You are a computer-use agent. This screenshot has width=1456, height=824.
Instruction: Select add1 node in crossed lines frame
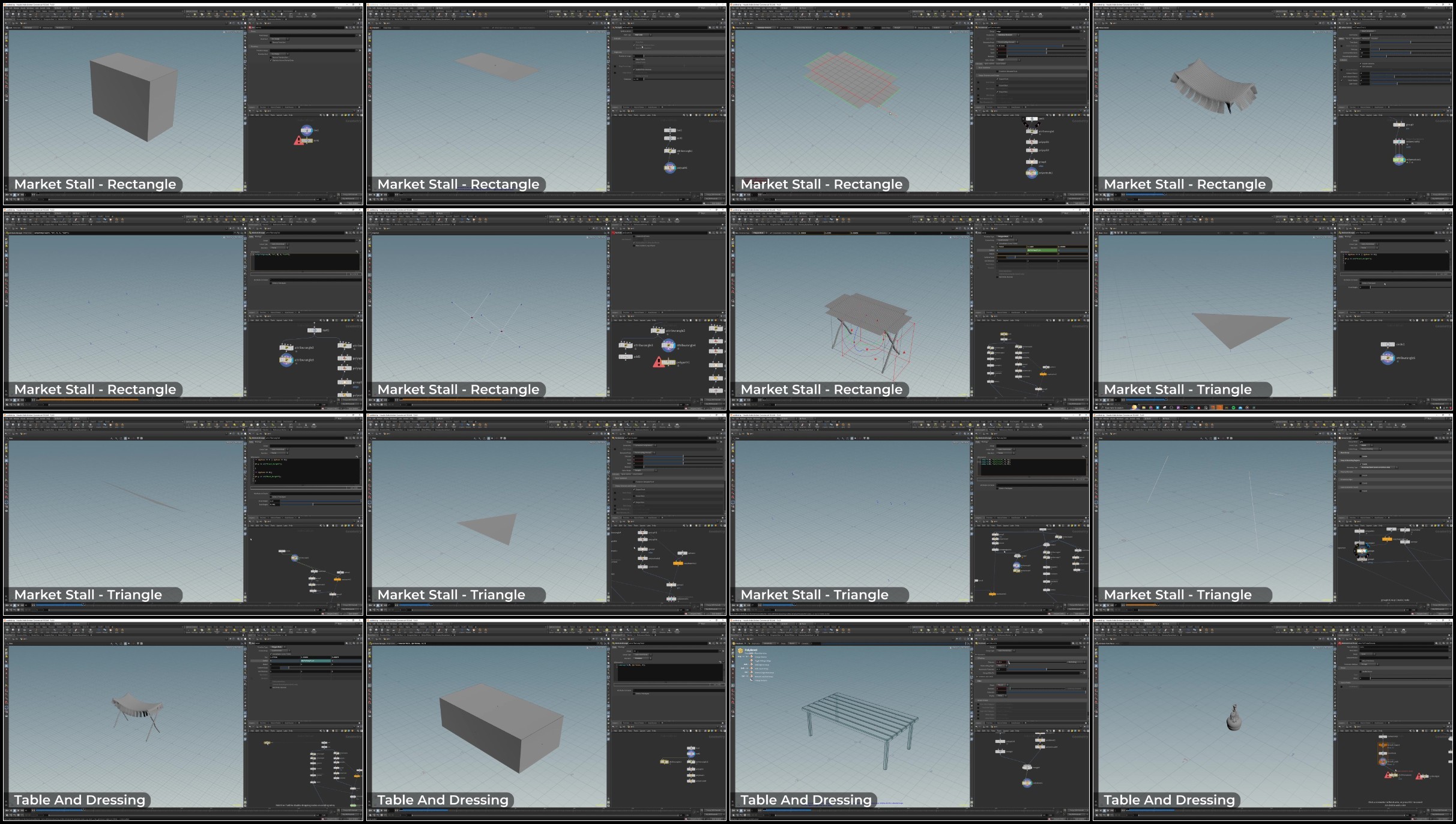click(x=626, y=356)
